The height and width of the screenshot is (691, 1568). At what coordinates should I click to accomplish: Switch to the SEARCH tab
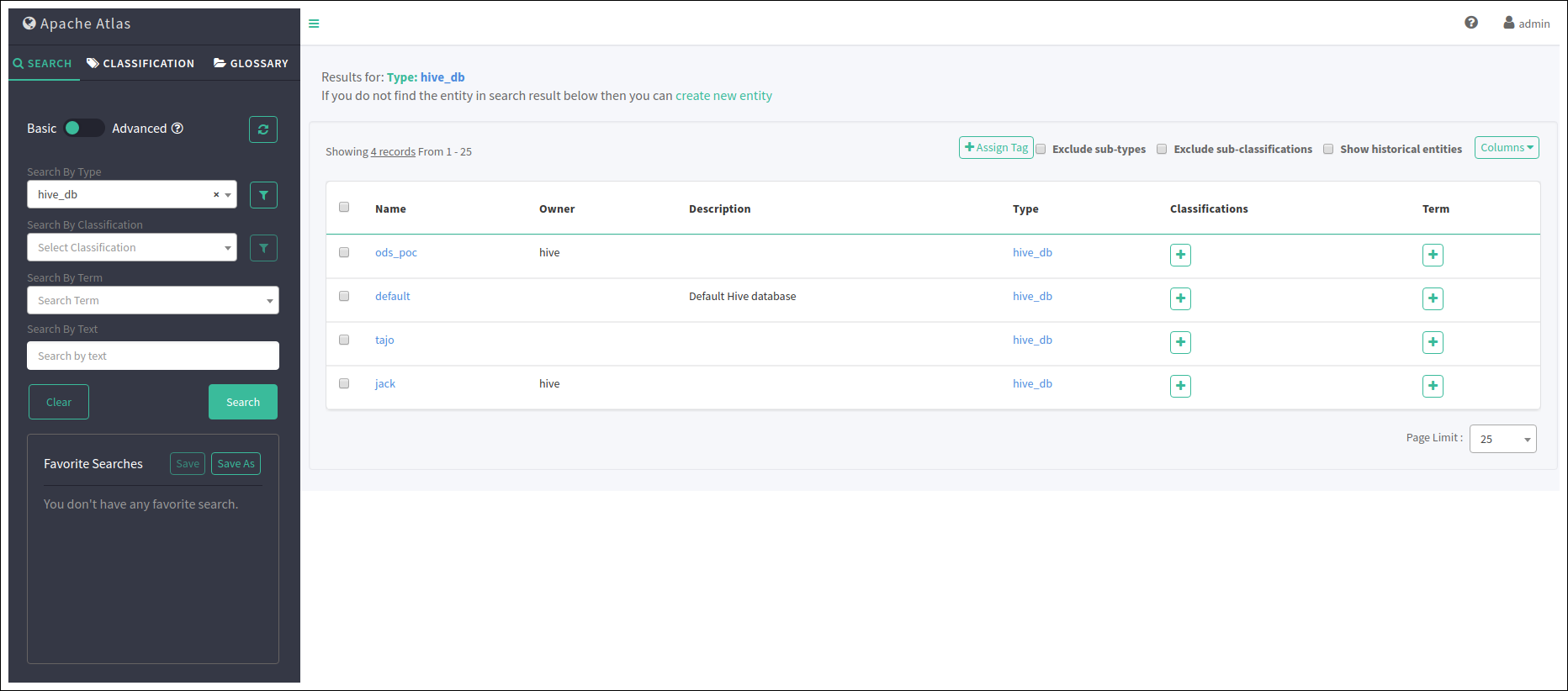tap(43, 63)
